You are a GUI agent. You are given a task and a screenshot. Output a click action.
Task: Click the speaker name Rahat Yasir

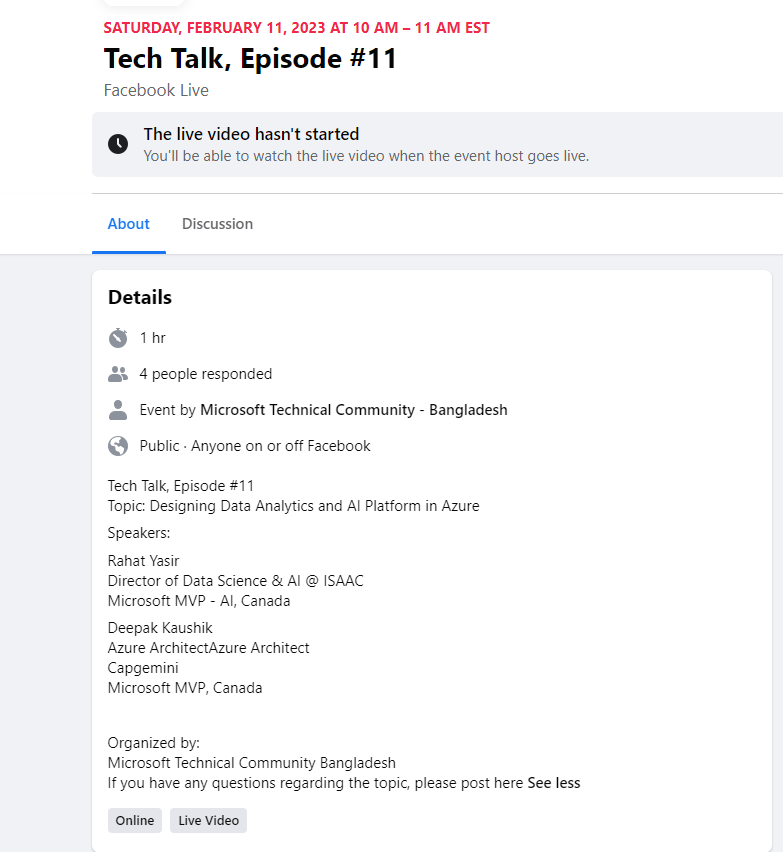(x=143, y=561)
